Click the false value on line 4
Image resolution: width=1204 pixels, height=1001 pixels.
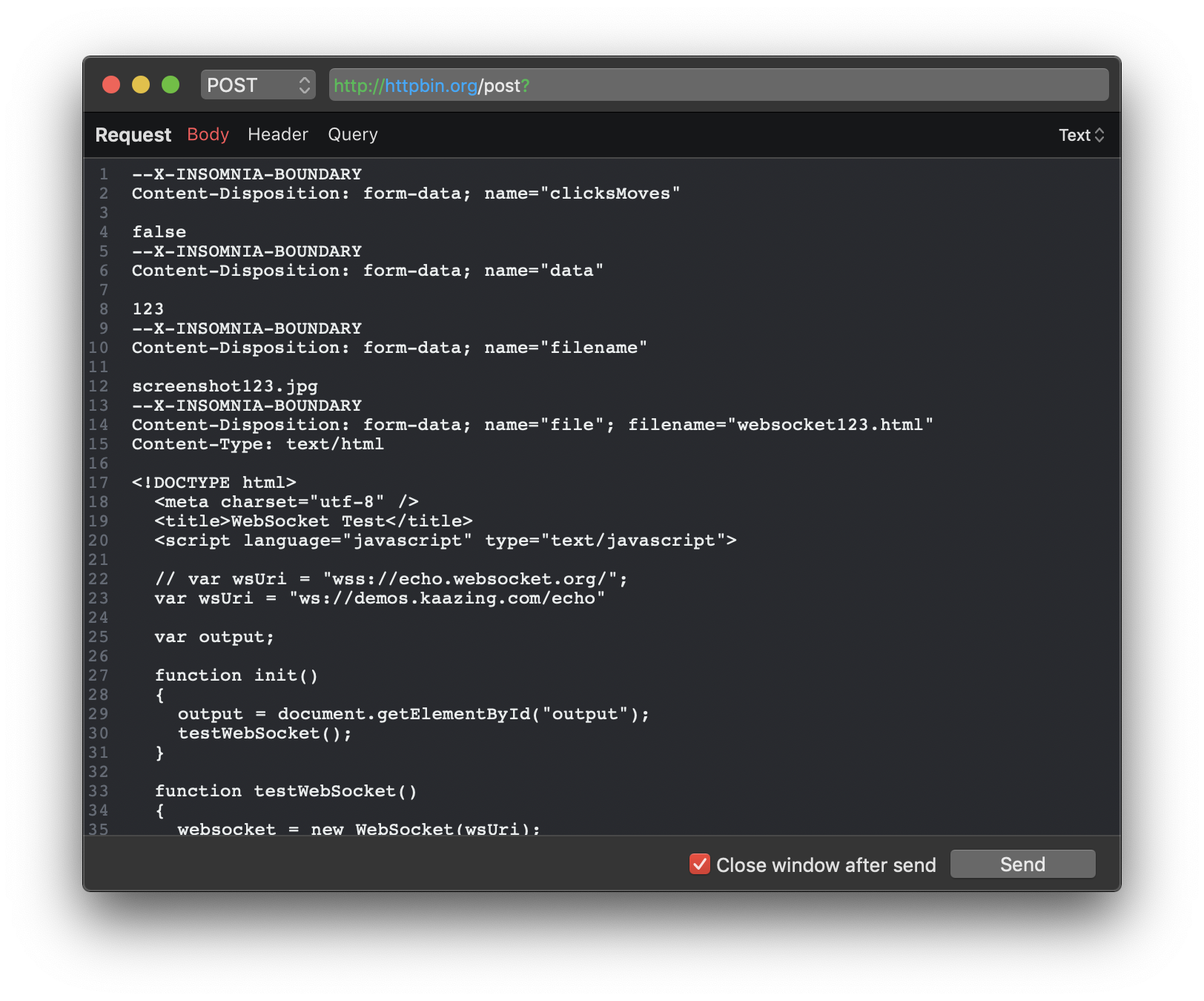pyautogui.click(x=158, y=231)
